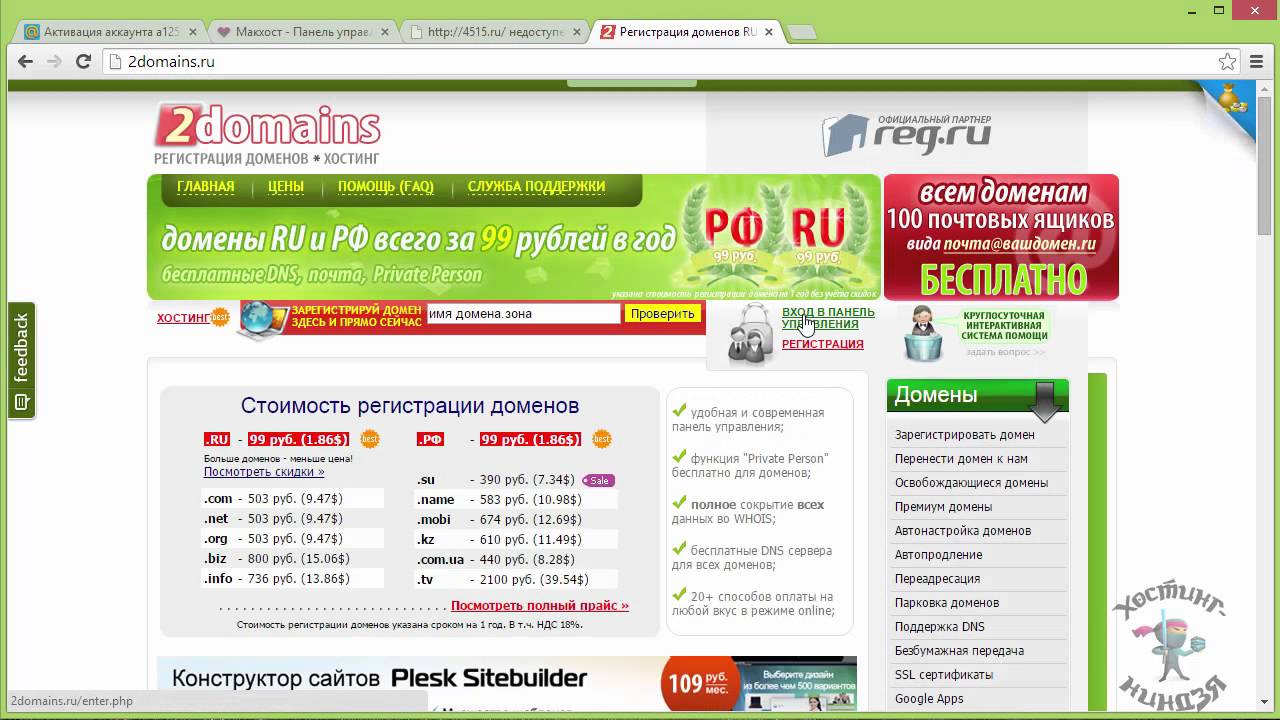
Task: Open Перенести домен к нам item
Action: pos(961,459)
